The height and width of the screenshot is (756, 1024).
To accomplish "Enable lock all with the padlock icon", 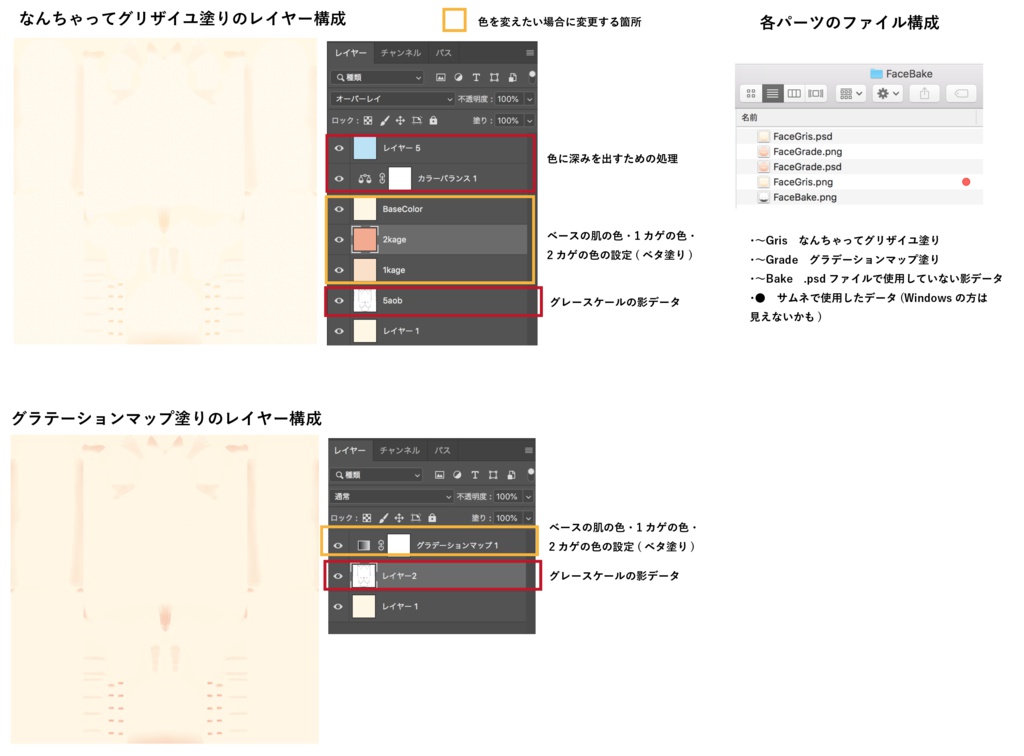I will click(x=434, y=120).
